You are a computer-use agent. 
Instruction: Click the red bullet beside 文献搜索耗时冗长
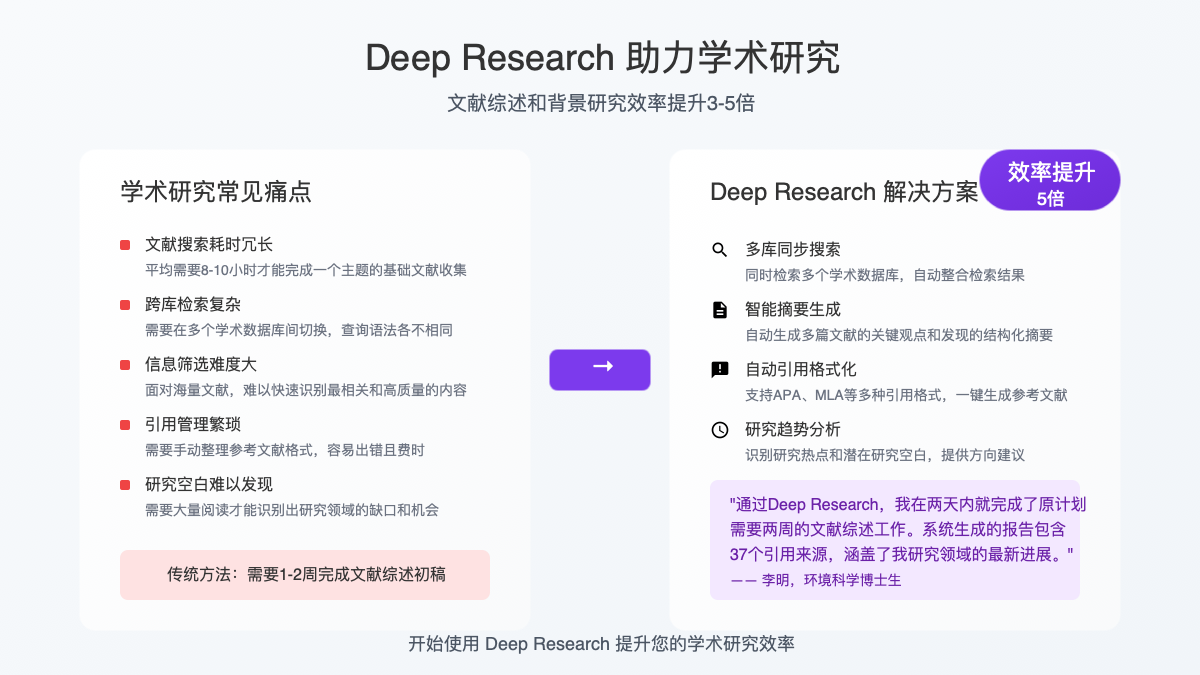125,245
